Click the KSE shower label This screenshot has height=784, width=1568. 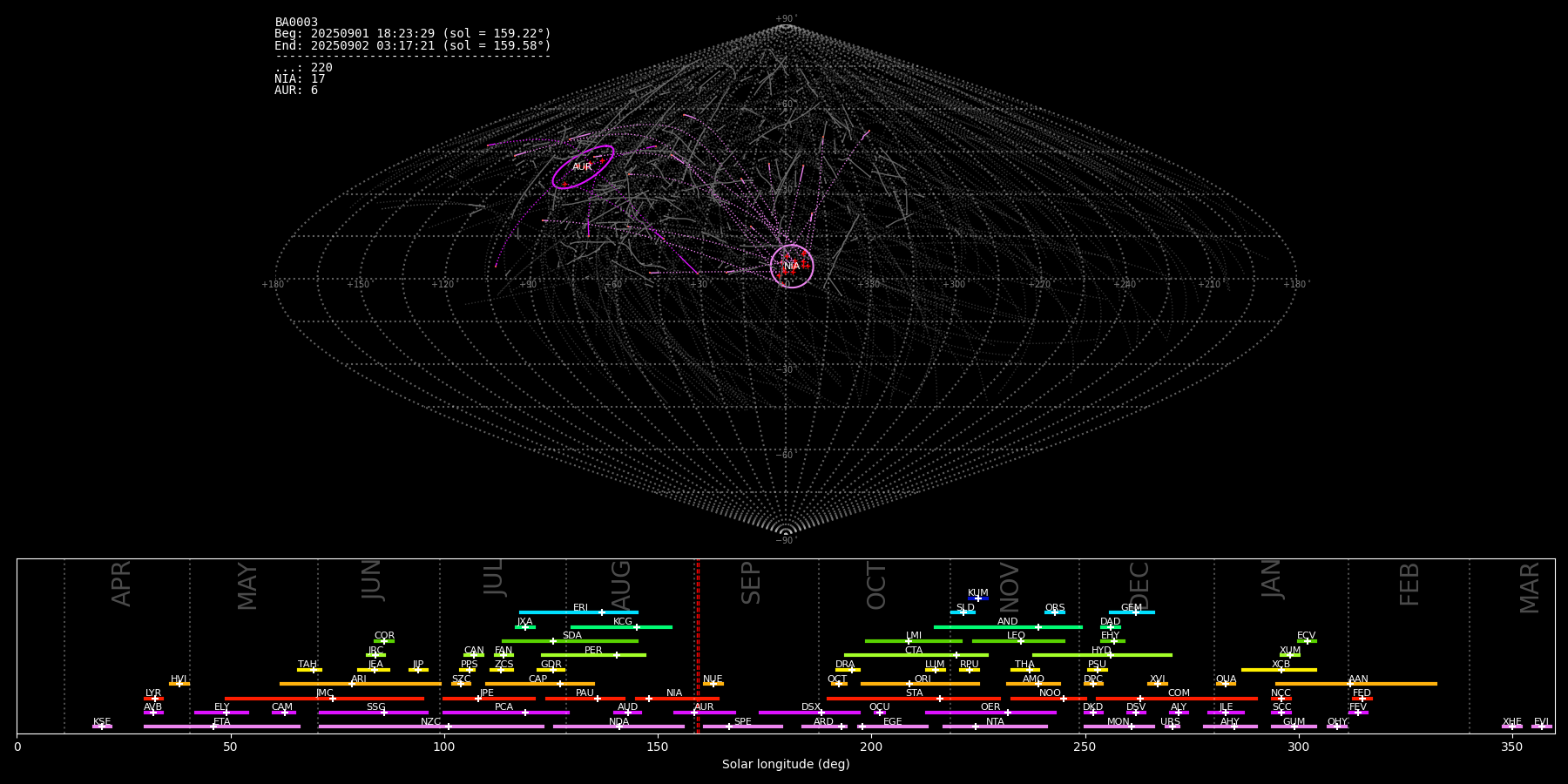(102, 722)
